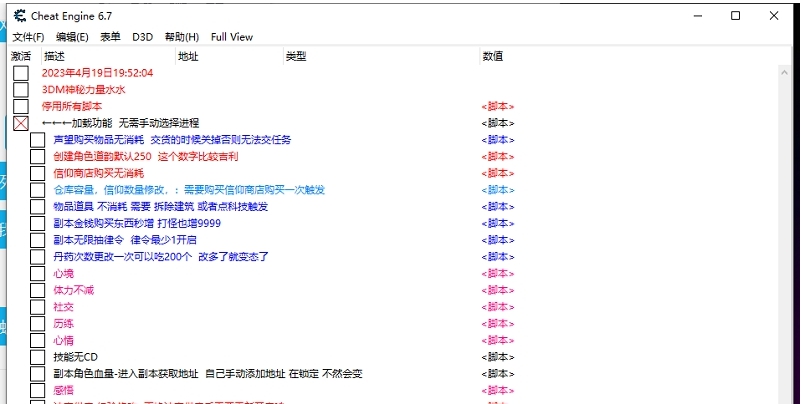
Task: Select the 3DM神秘力量水水 row text
Action: point(83,90)
